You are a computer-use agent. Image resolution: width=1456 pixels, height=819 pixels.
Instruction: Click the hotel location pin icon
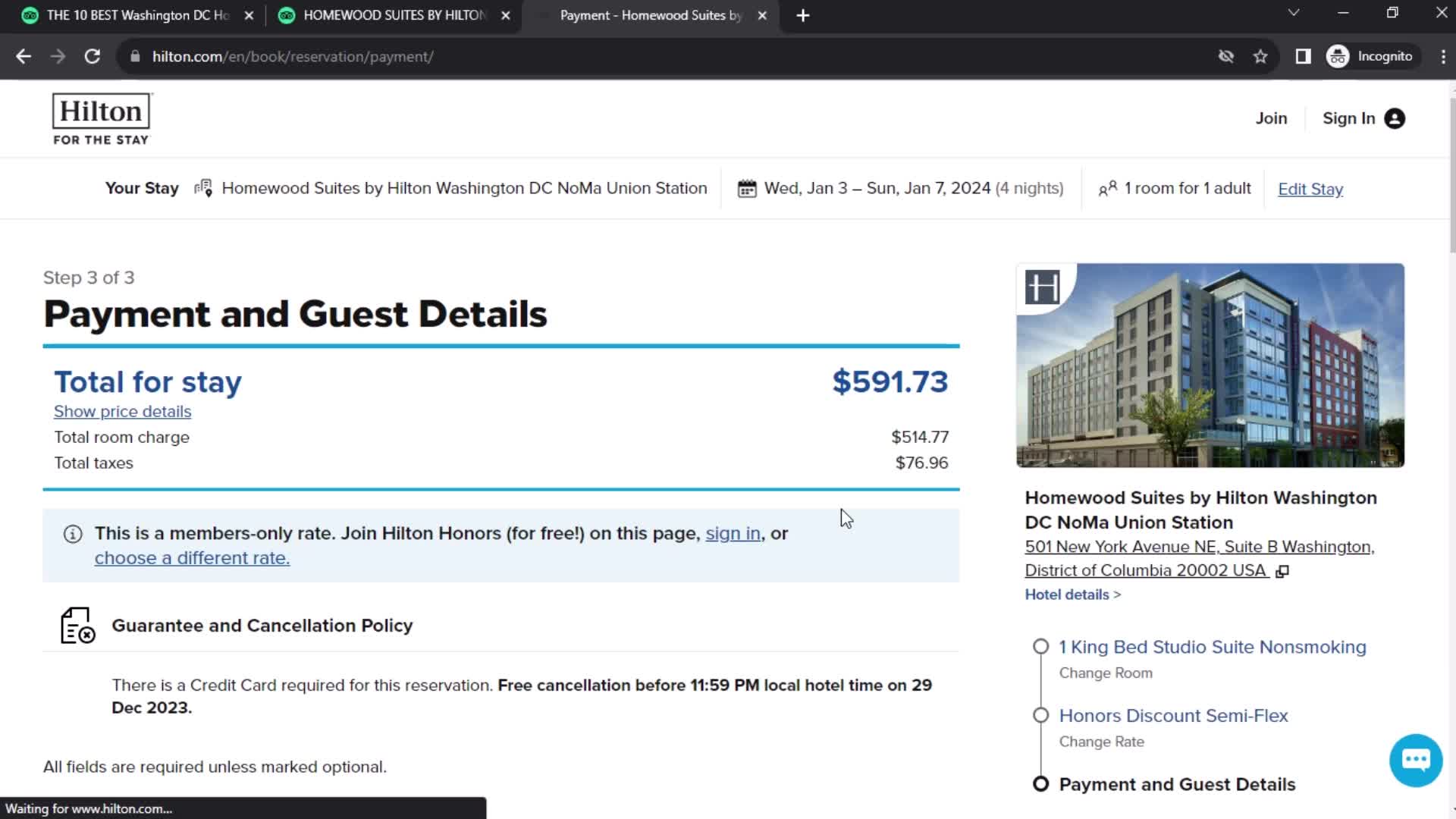click(x=203, y=188)
